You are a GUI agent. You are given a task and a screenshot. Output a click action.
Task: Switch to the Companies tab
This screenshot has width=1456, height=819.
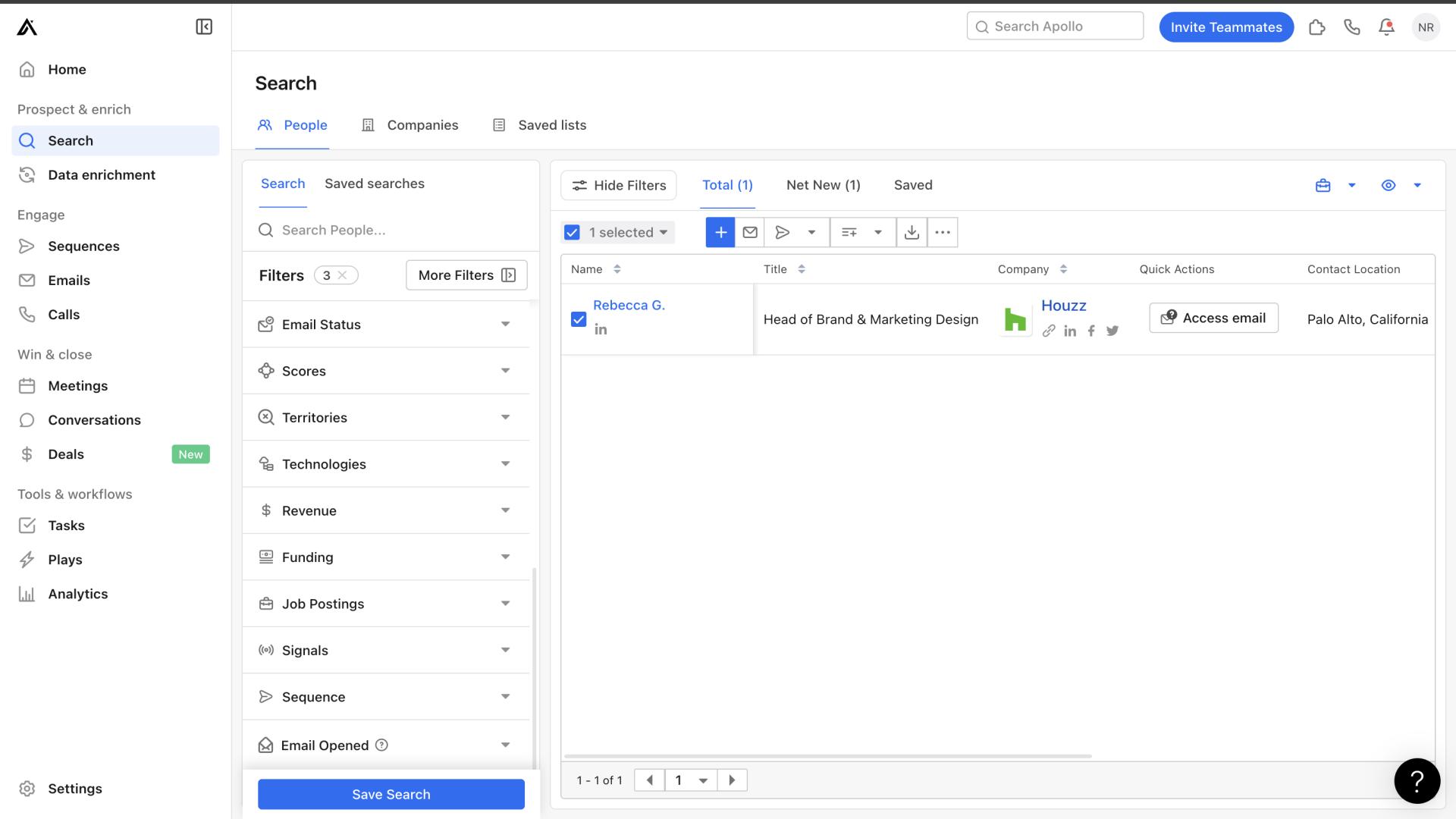coord(422,124)
